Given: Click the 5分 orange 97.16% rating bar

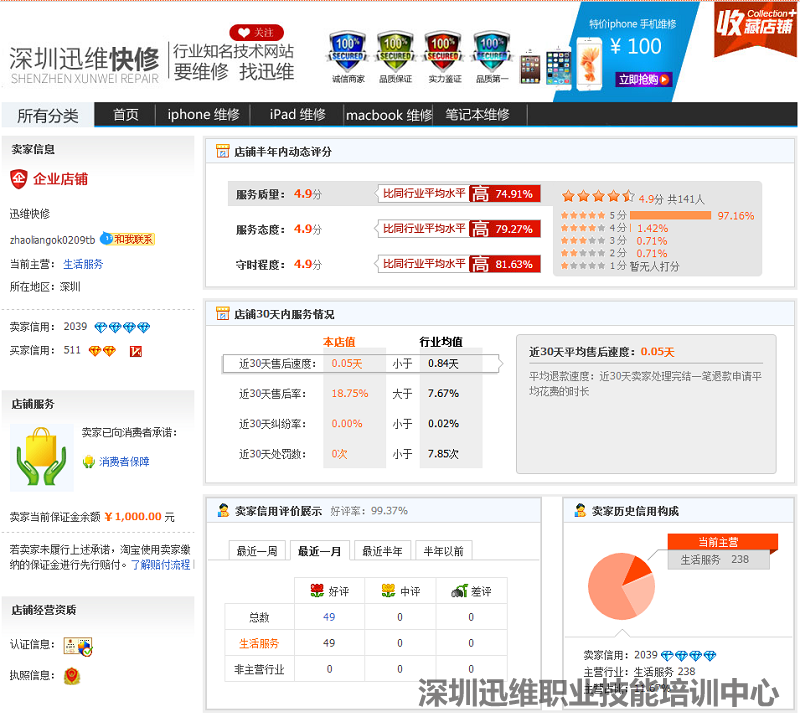Looking at the screenshot, I should [670, 215].
